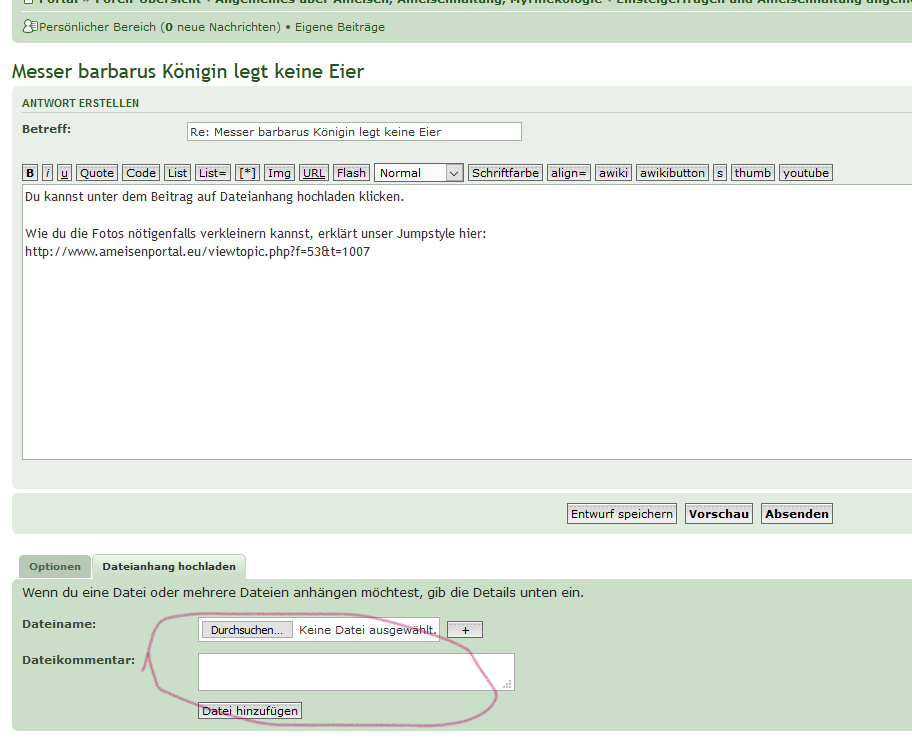Click Entwurf speichern to save draft

pyautogui.click(x=621, y=514)
